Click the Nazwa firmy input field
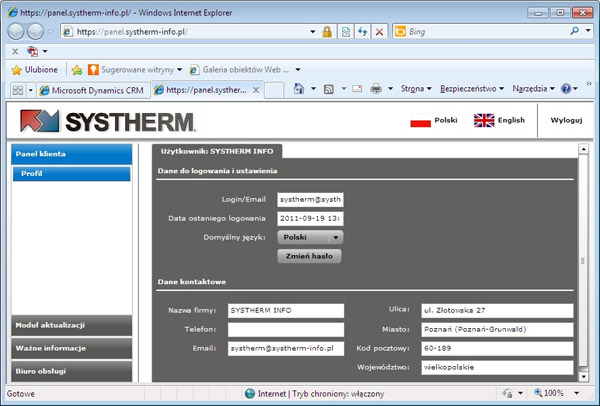Viewport: 600px width, 406px height. click(286, 311)
